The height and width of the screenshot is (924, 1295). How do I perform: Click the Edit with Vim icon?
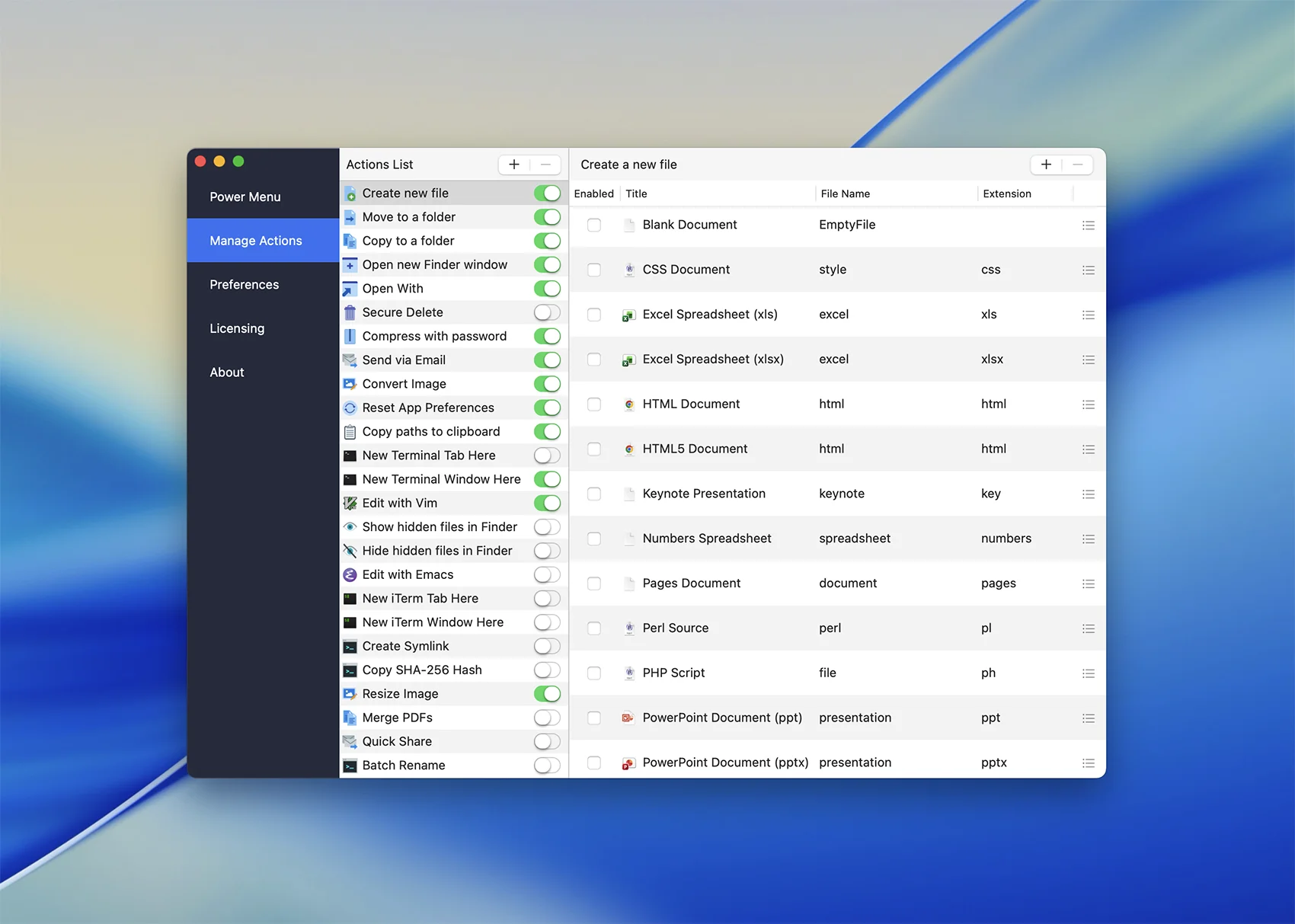(x=350, y=504)
